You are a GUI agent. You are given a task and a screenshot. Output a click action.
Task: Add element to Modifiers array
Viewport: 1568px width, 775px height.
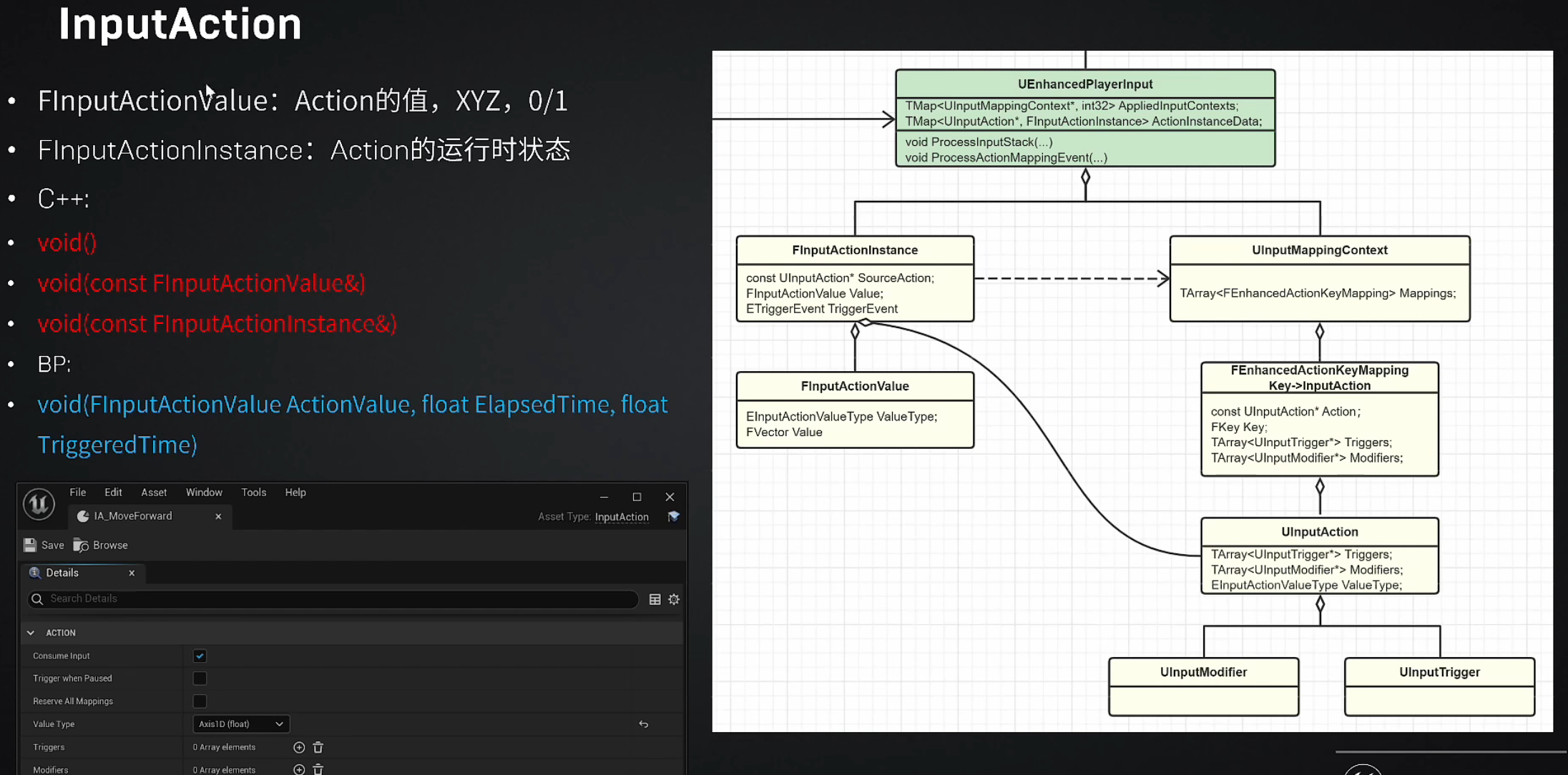(x=299, y=769)
